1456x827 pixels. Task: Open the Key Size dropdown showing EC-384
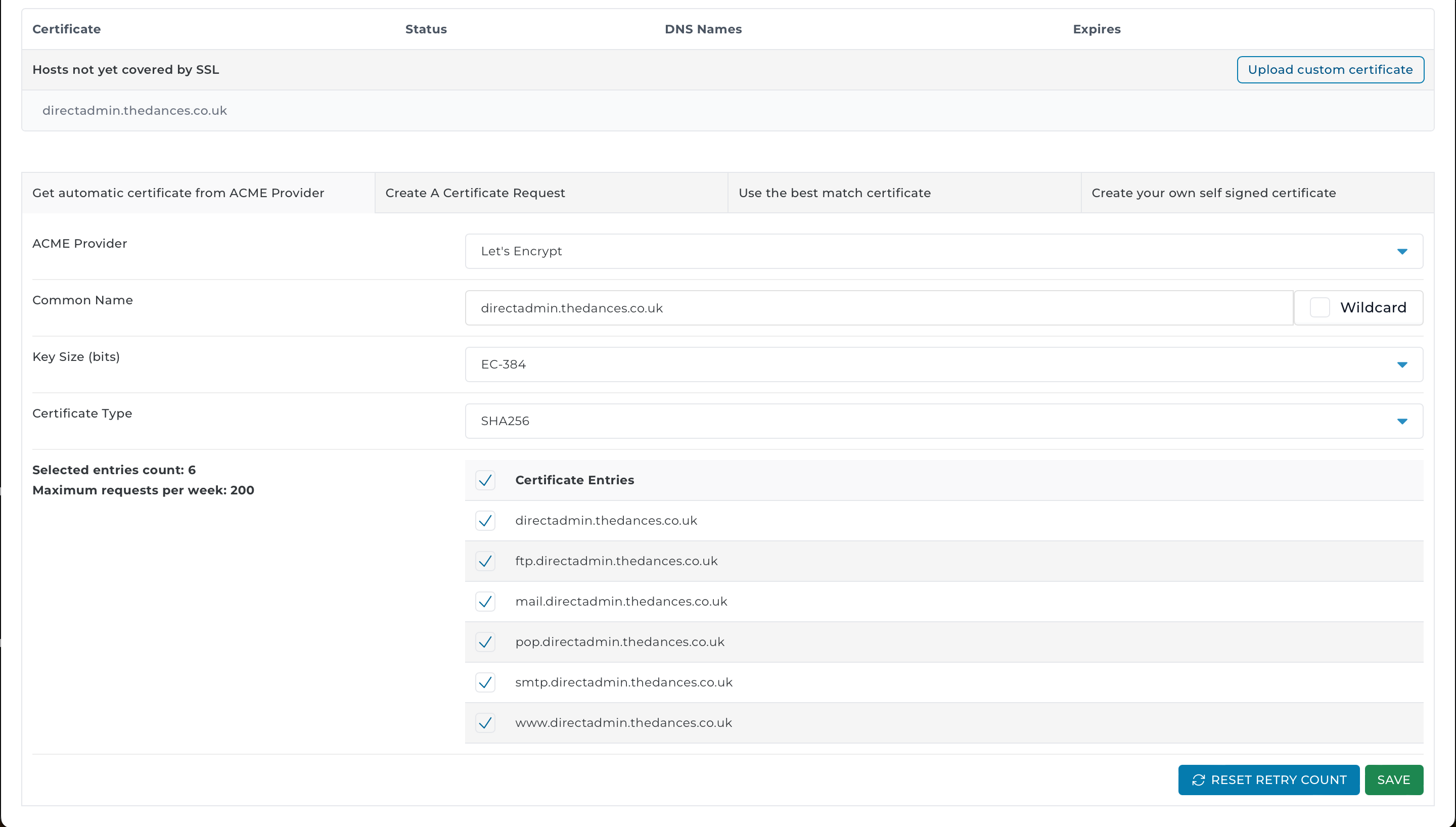[x=944, y=364]
